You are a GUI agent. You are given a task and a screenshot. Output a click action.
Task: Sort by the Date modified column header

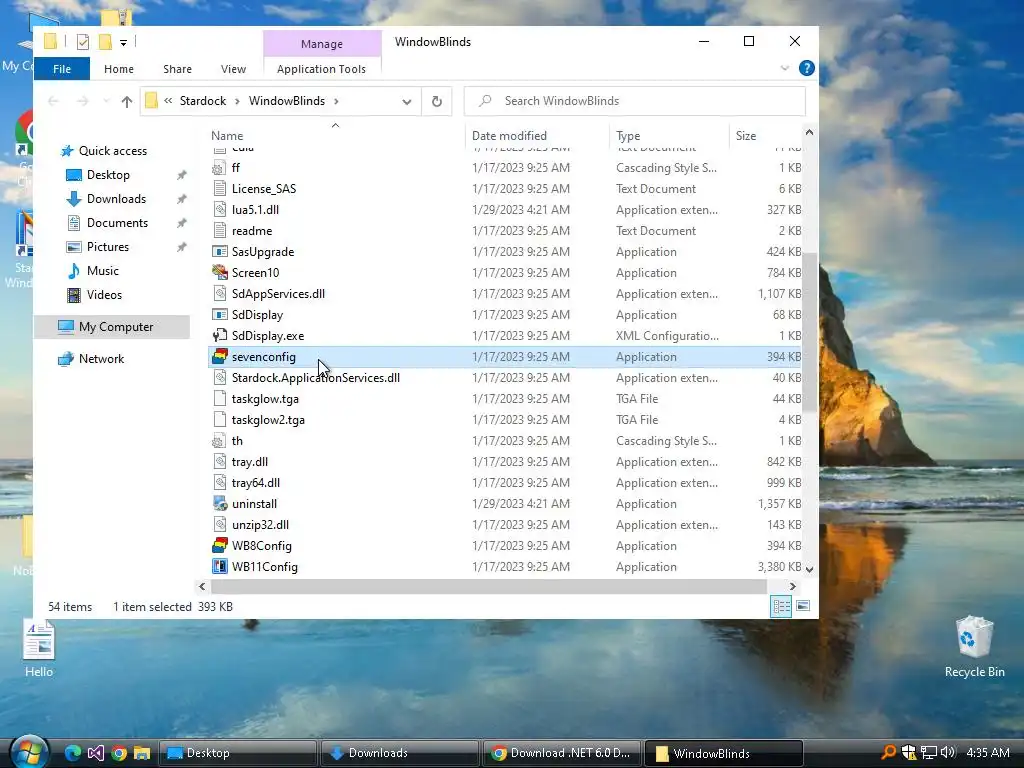tap(536, 135)
